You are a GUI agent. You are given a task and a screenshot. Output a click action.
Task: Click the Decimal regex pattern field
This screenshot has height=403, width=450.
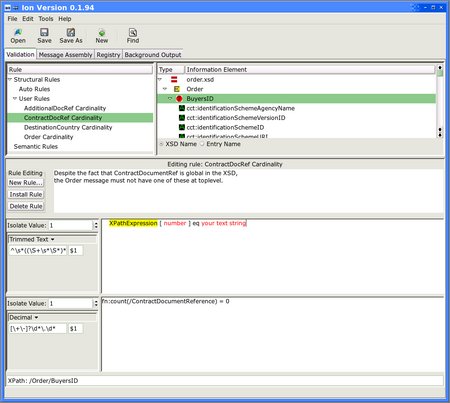point(38,328)
